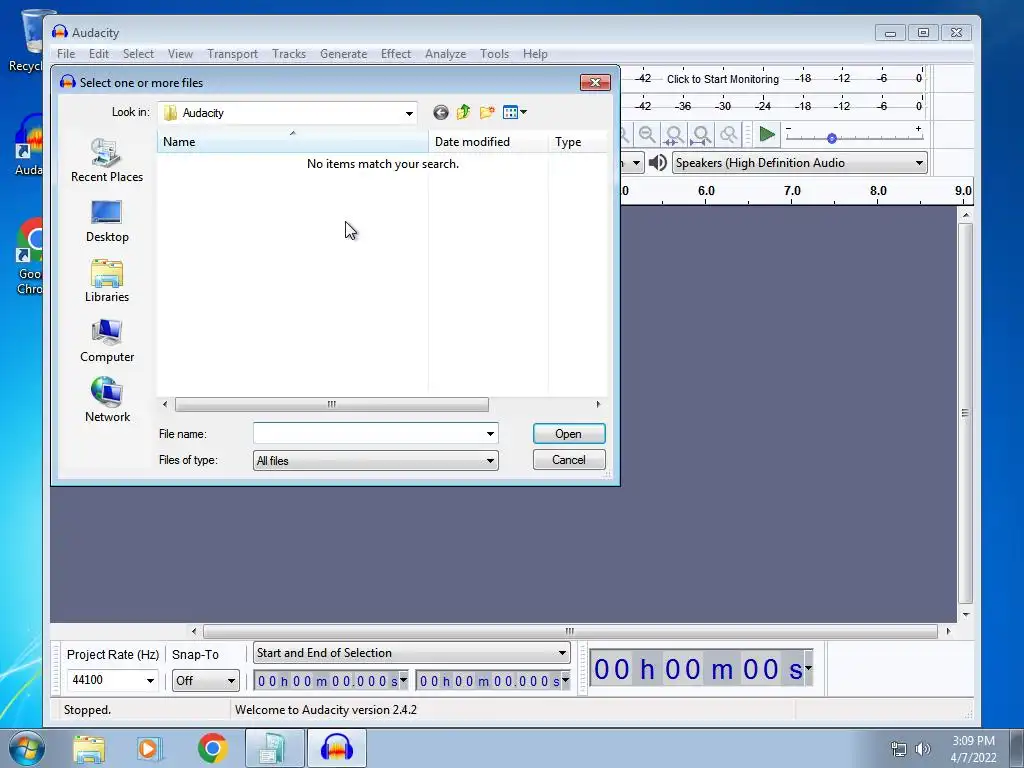Click vertical scrollbar down arrow in track area
The image size is (1024, 768).
[x=966, y=615]
